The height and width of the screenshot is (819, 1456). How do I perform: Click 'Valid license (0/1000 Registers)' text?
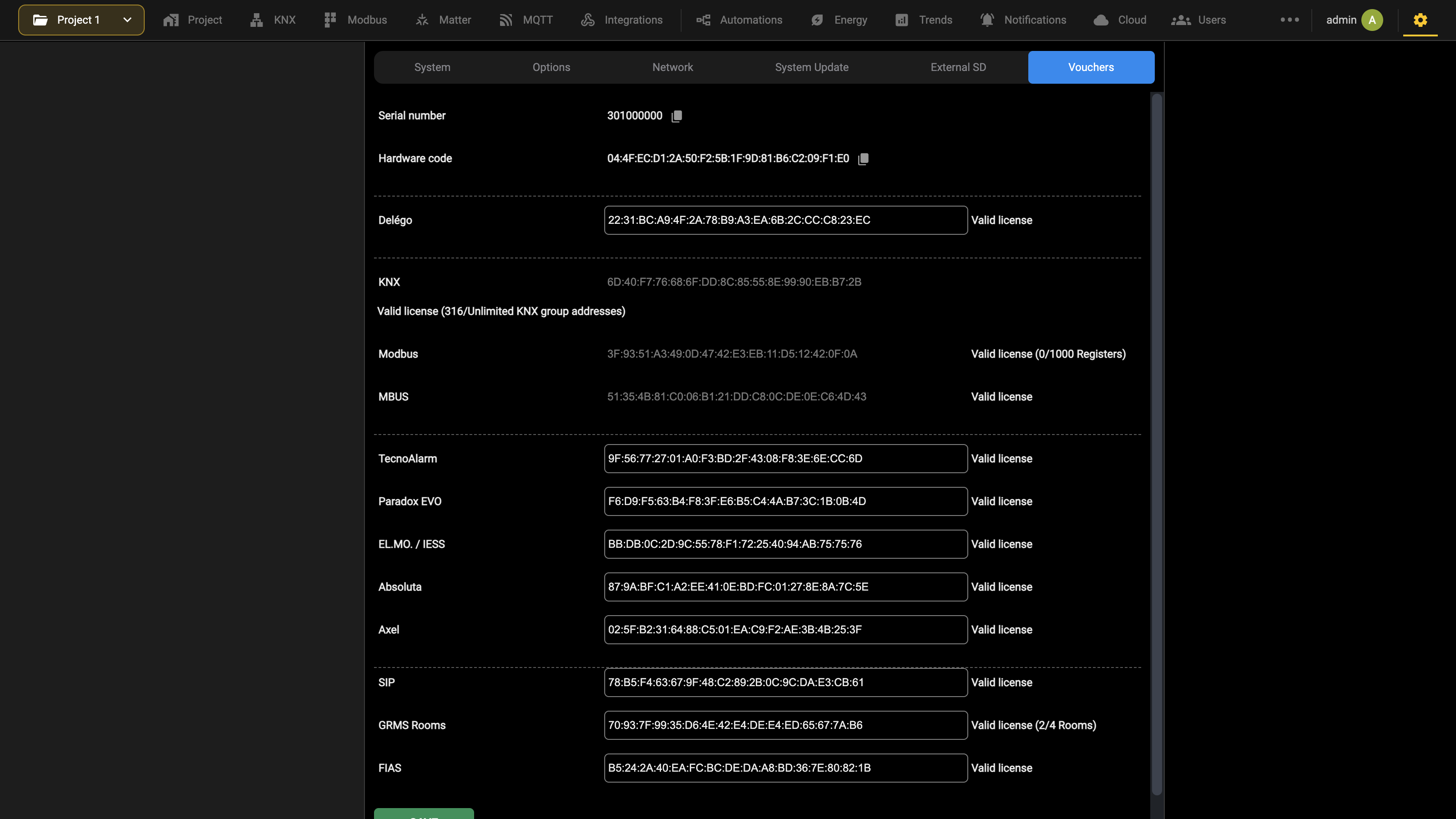1048,354
